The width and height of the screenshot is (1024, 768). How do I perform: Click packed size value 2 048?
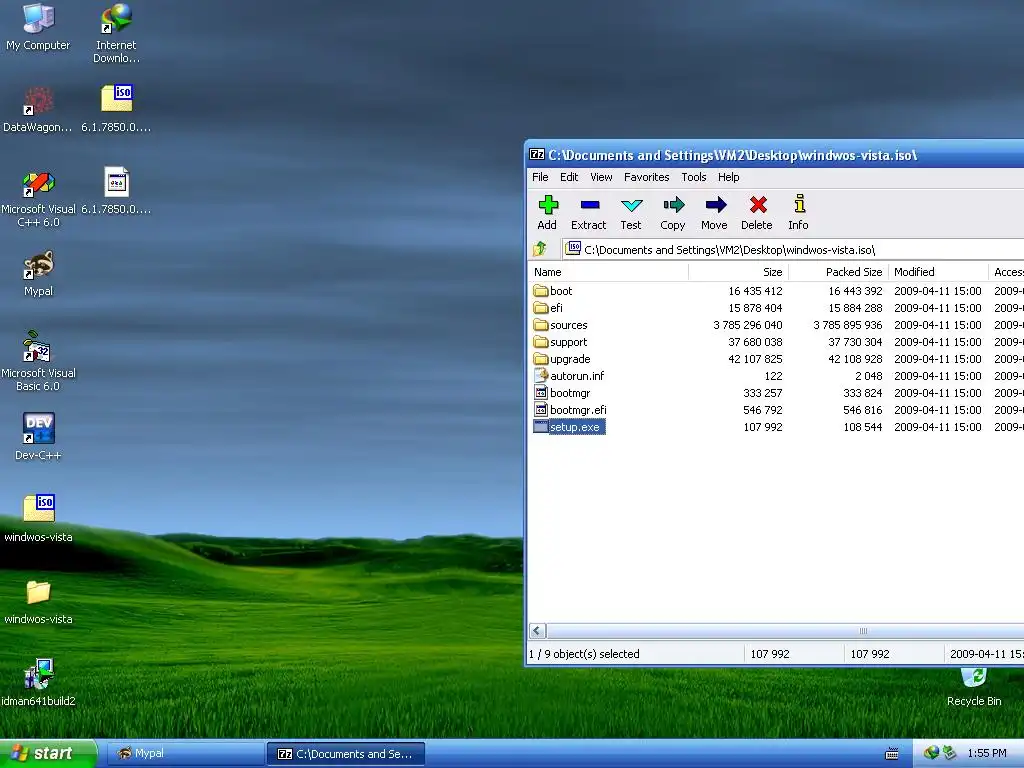[869, 376]
